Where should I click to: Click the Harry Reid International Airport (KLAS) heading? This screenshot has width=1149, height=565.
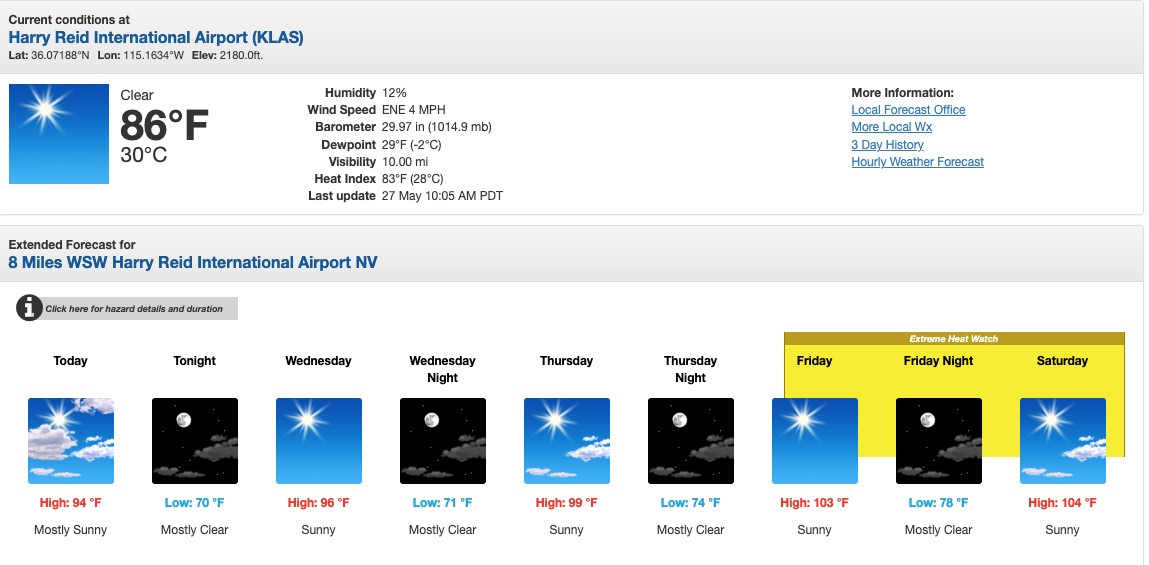156,38
